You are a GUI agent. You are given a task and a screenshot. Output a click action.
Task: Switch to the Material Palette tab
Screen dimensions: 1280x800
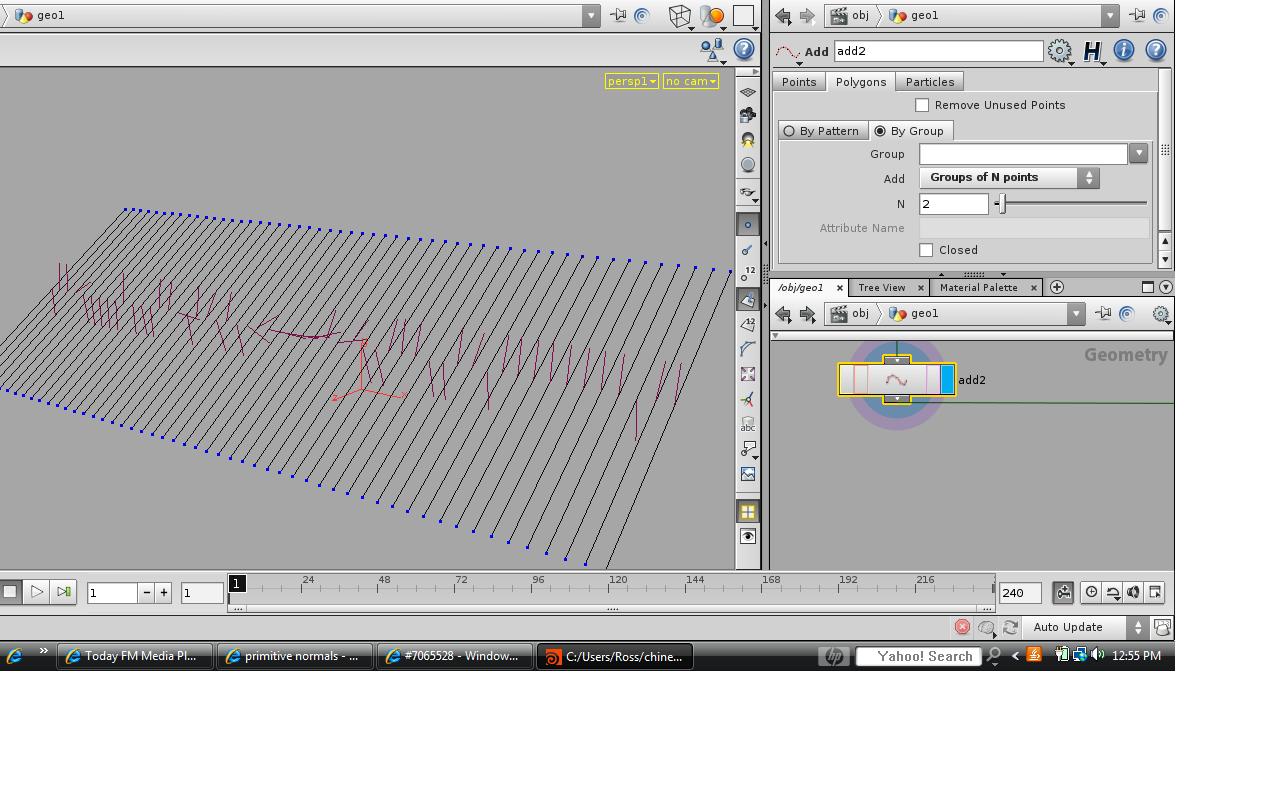tap(978, 288)
